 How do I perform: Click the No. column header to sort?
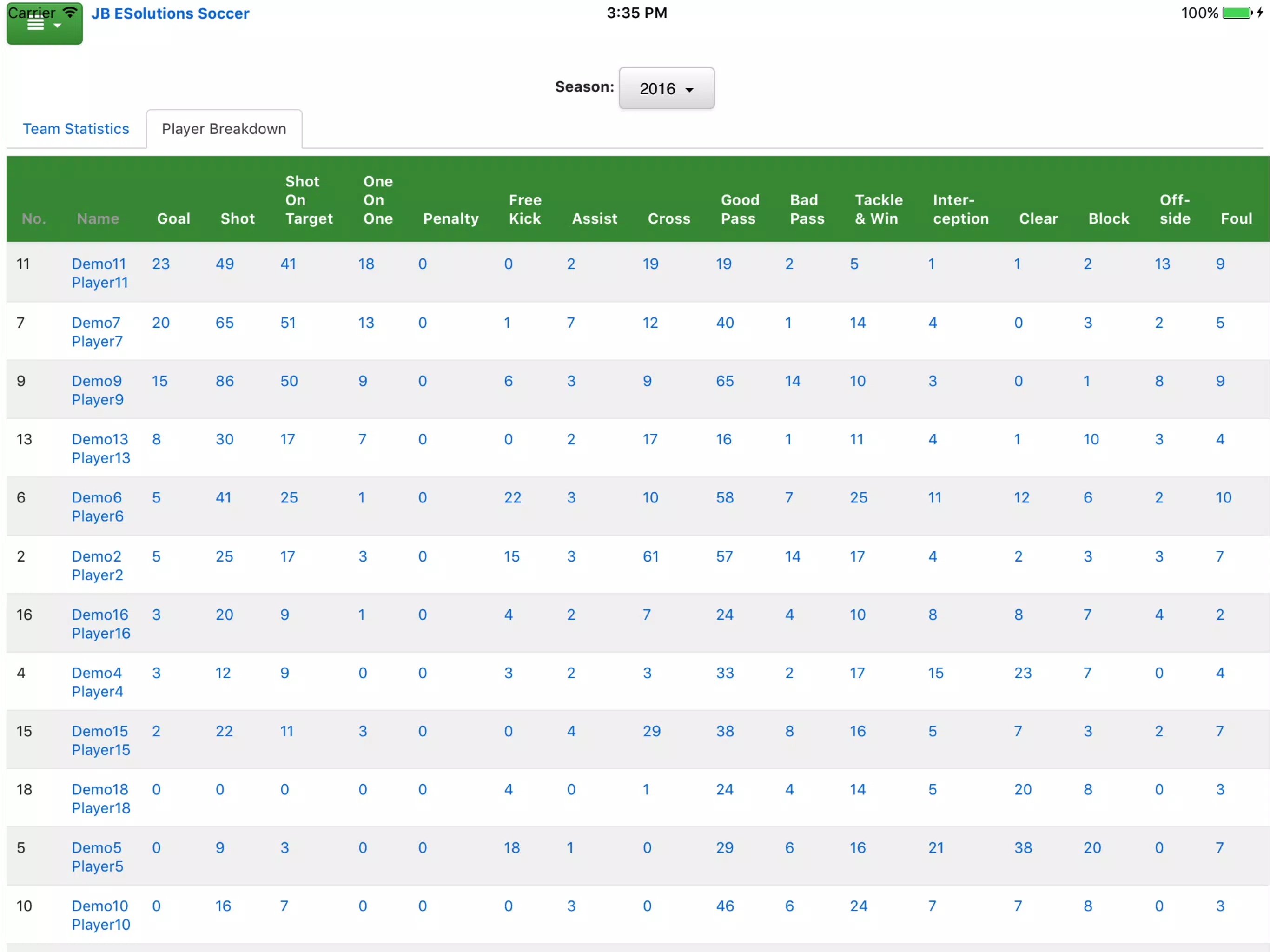pos(34,218)
